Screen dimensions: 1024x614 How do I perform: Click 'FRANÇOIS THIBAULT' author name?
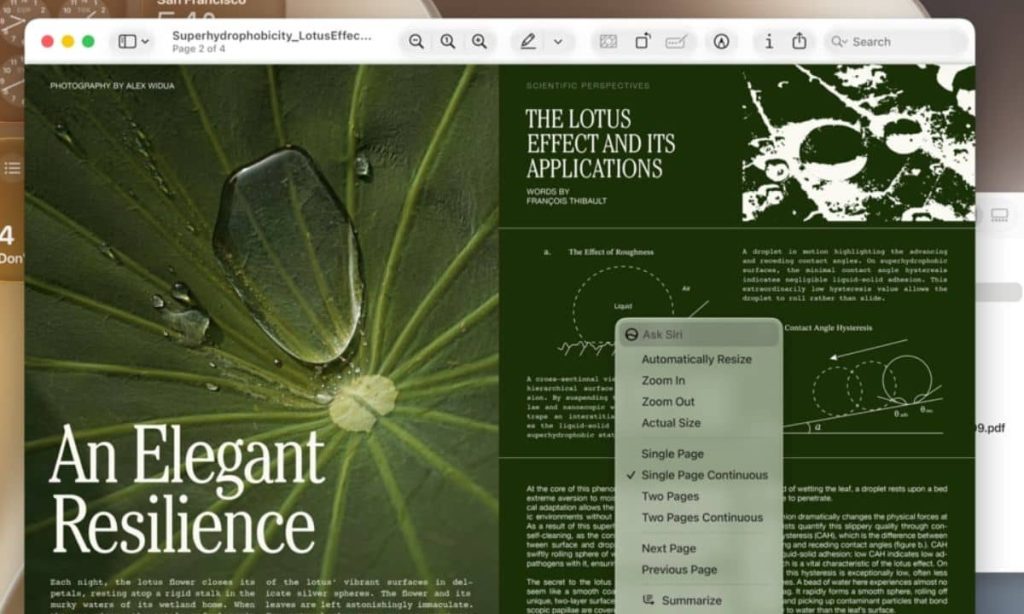coord(566,201)
